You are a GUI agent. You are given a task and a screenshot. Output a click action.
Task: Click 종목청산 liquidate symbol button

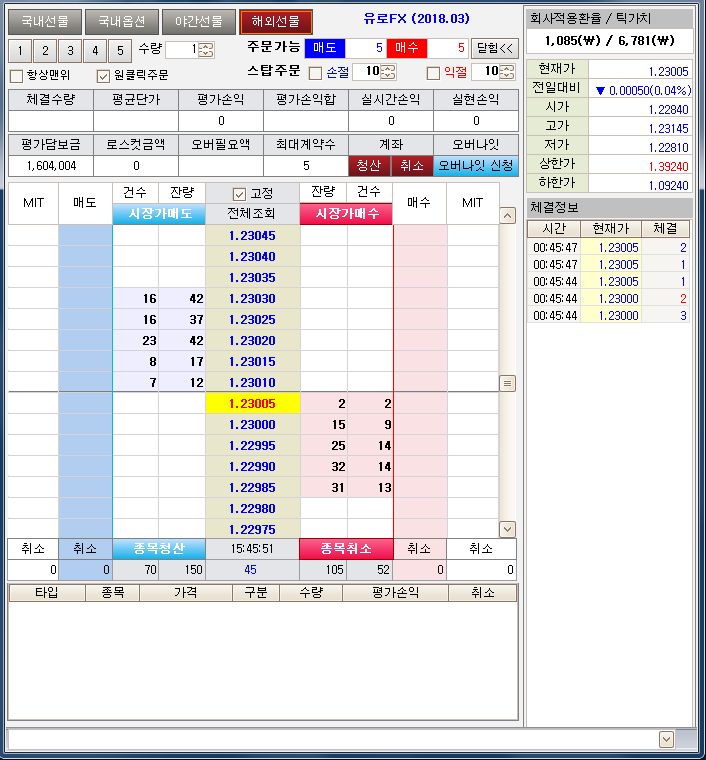159,549
